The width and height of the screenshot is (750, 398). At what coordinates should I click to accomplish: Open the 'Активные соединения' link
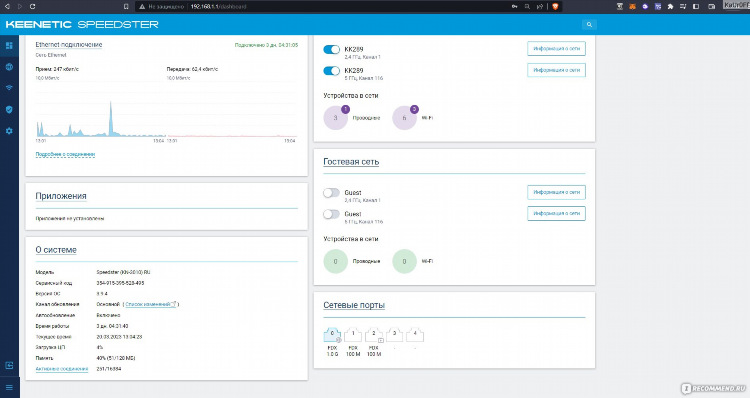pos(62,369)
